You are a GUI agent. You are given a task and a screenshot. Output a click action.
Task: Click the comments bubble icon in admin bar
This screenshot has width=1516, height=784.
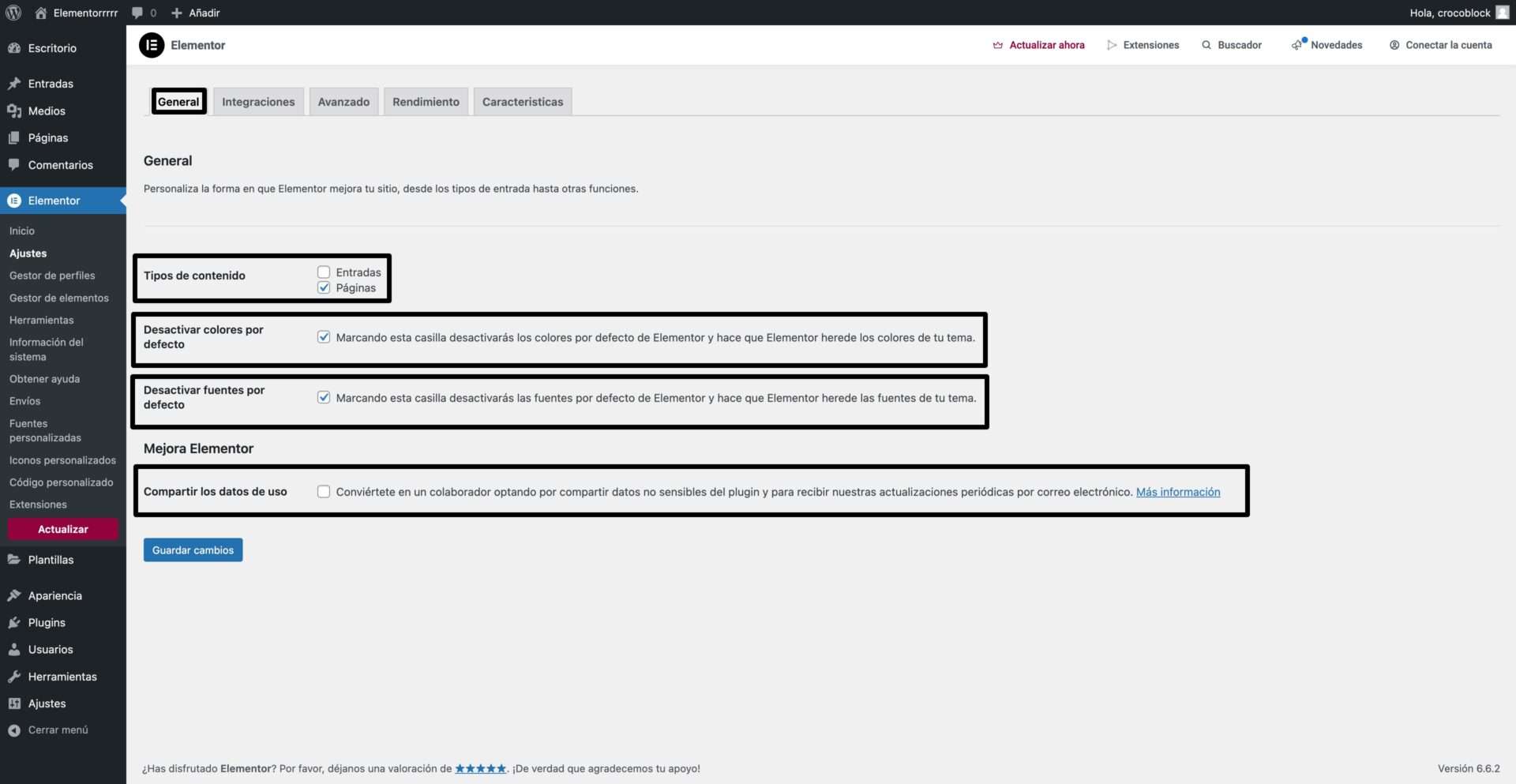click(x=137, y=13)
